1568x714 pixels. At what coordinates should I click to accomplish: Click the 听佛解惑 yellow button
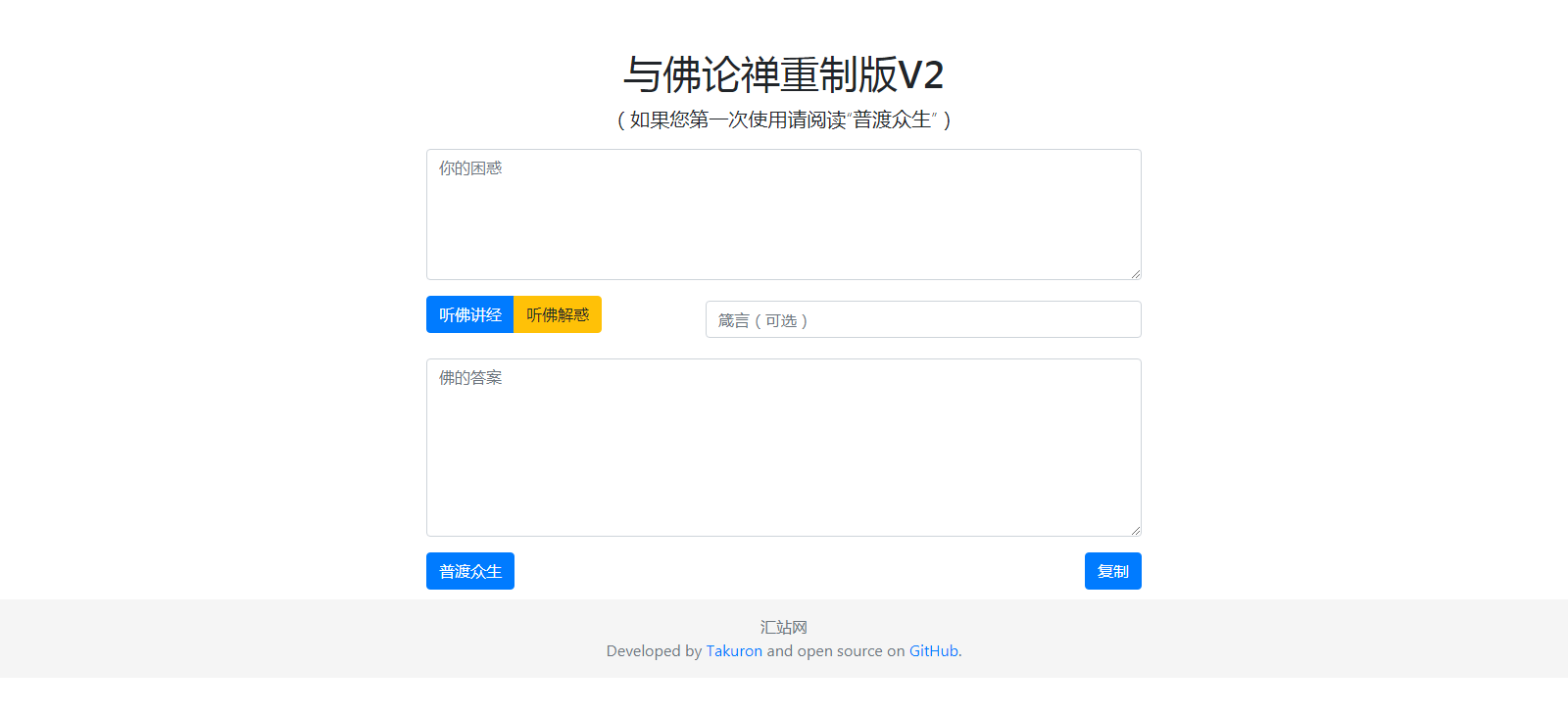558,314
